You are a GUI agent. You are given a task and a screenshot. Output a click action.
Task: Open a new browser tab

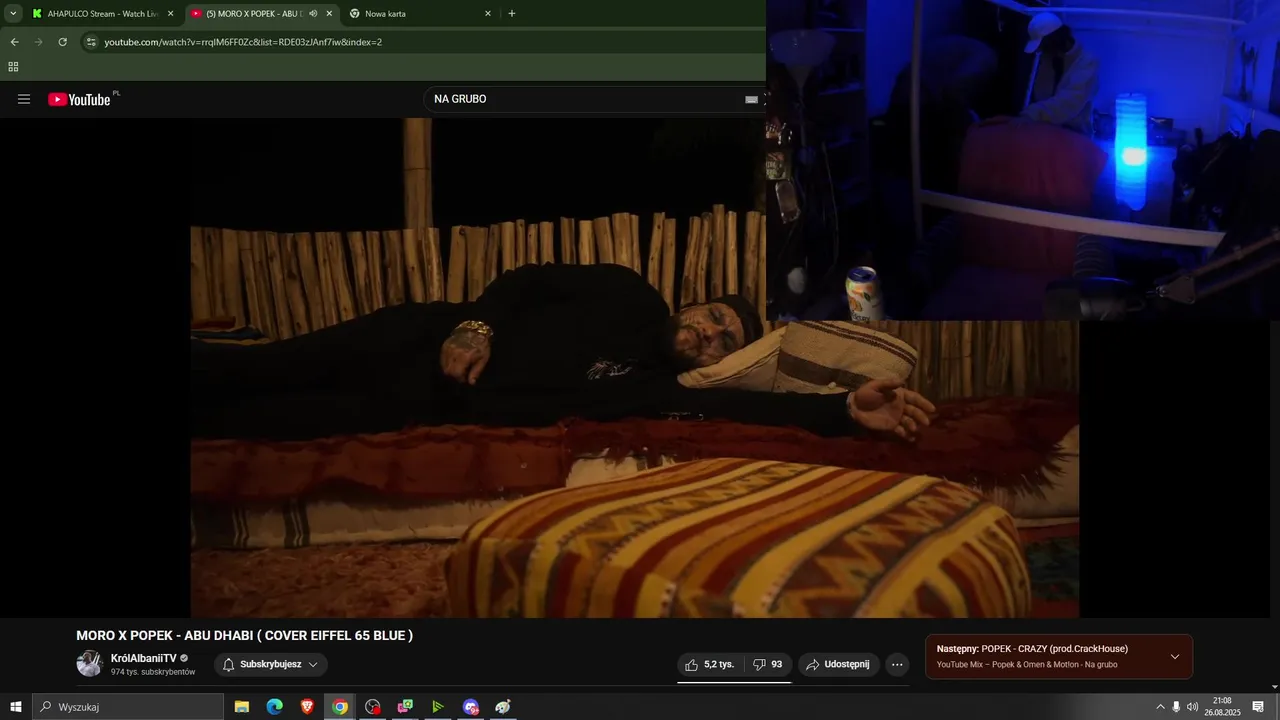pos(512,14)
